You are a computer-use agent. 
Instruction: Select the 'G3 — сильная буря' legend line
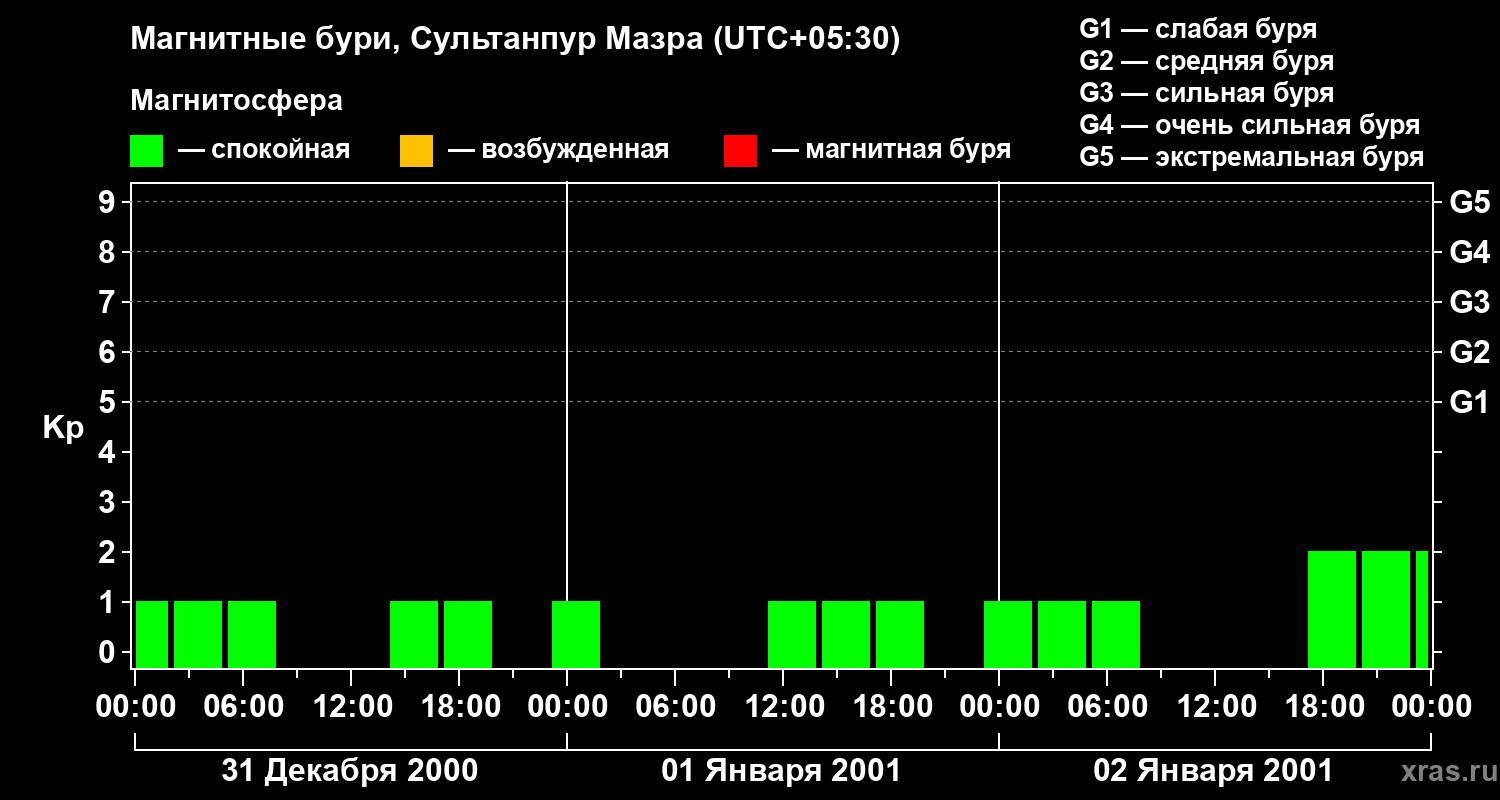tap(1207, 93)
